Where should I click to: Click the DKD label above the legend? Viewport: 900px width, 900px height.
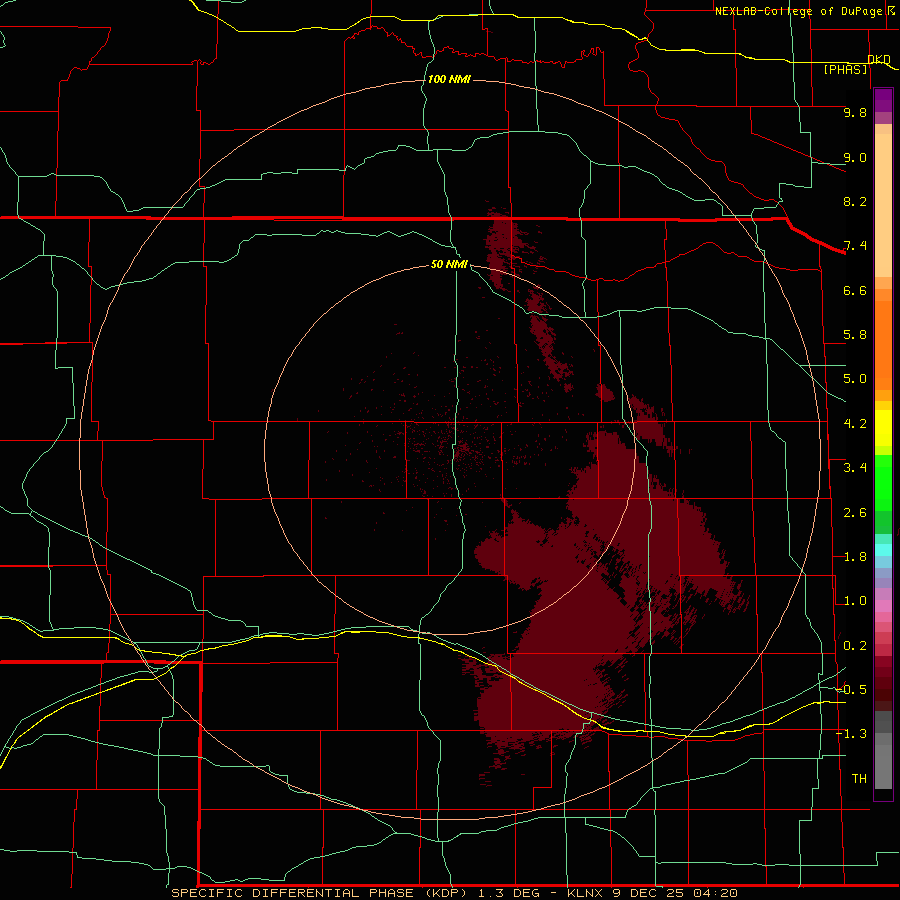[x=879, y=59]
